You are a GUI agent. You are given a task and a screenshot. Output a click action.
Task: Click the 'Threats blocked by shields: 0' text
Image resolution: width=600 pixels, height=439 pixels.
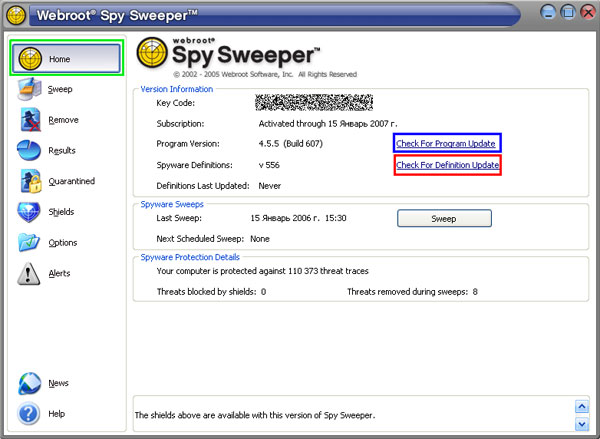coord(211,292)
